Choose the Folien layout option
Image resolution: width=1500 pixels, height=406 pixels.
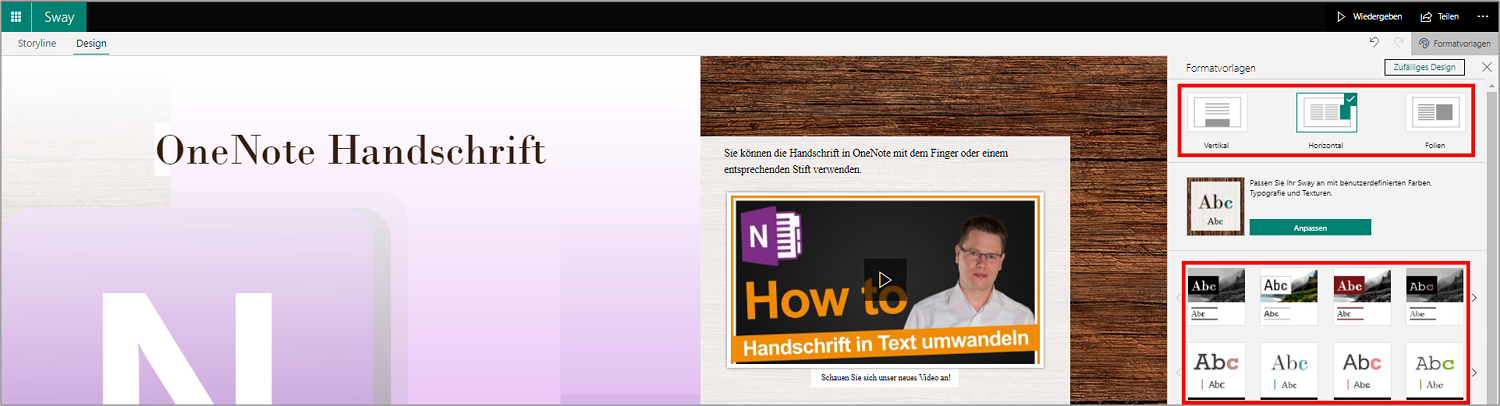tap(1435, 119)
